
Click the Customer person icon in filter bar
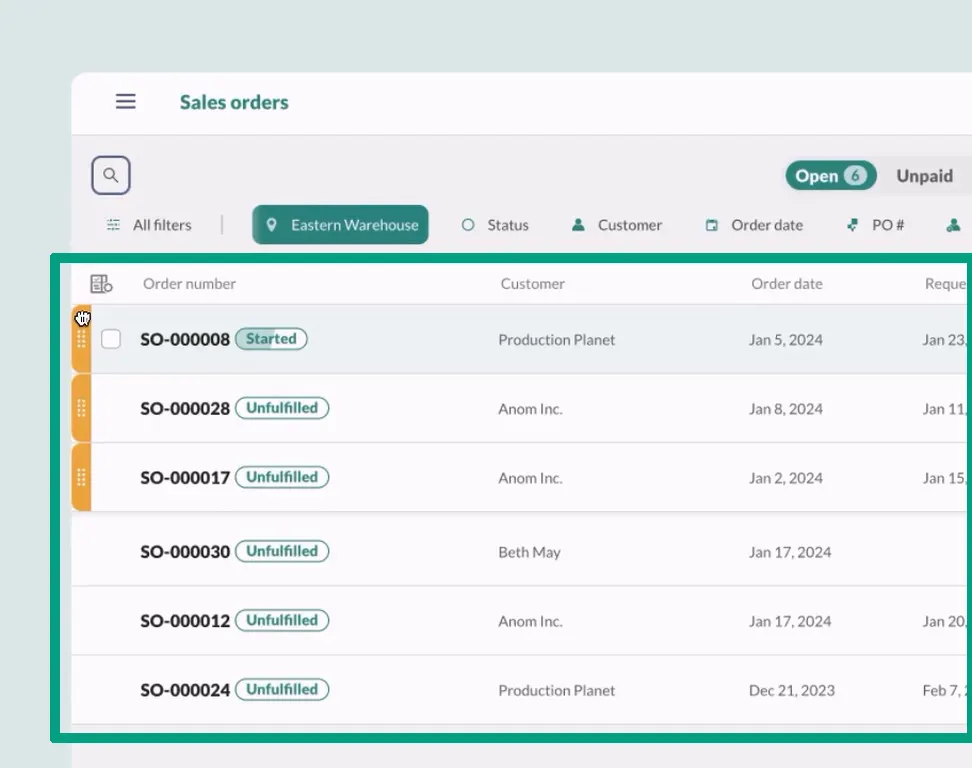point(578,225)
